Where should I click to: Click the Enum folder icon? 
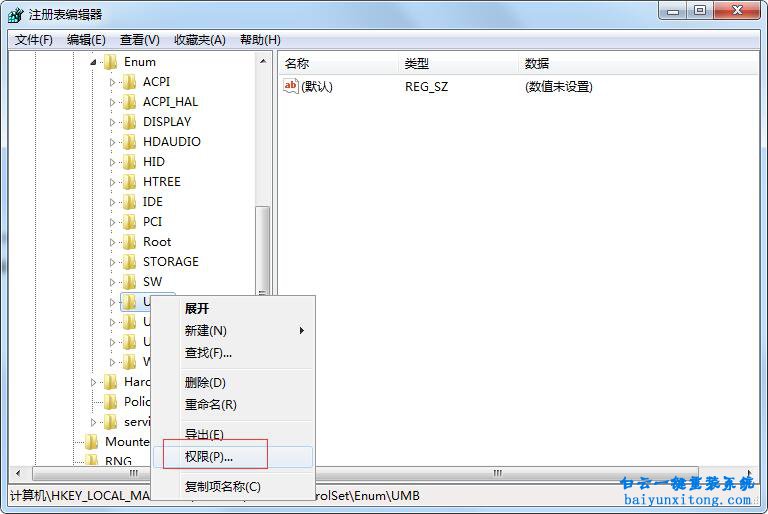click(x=111, y=62)
